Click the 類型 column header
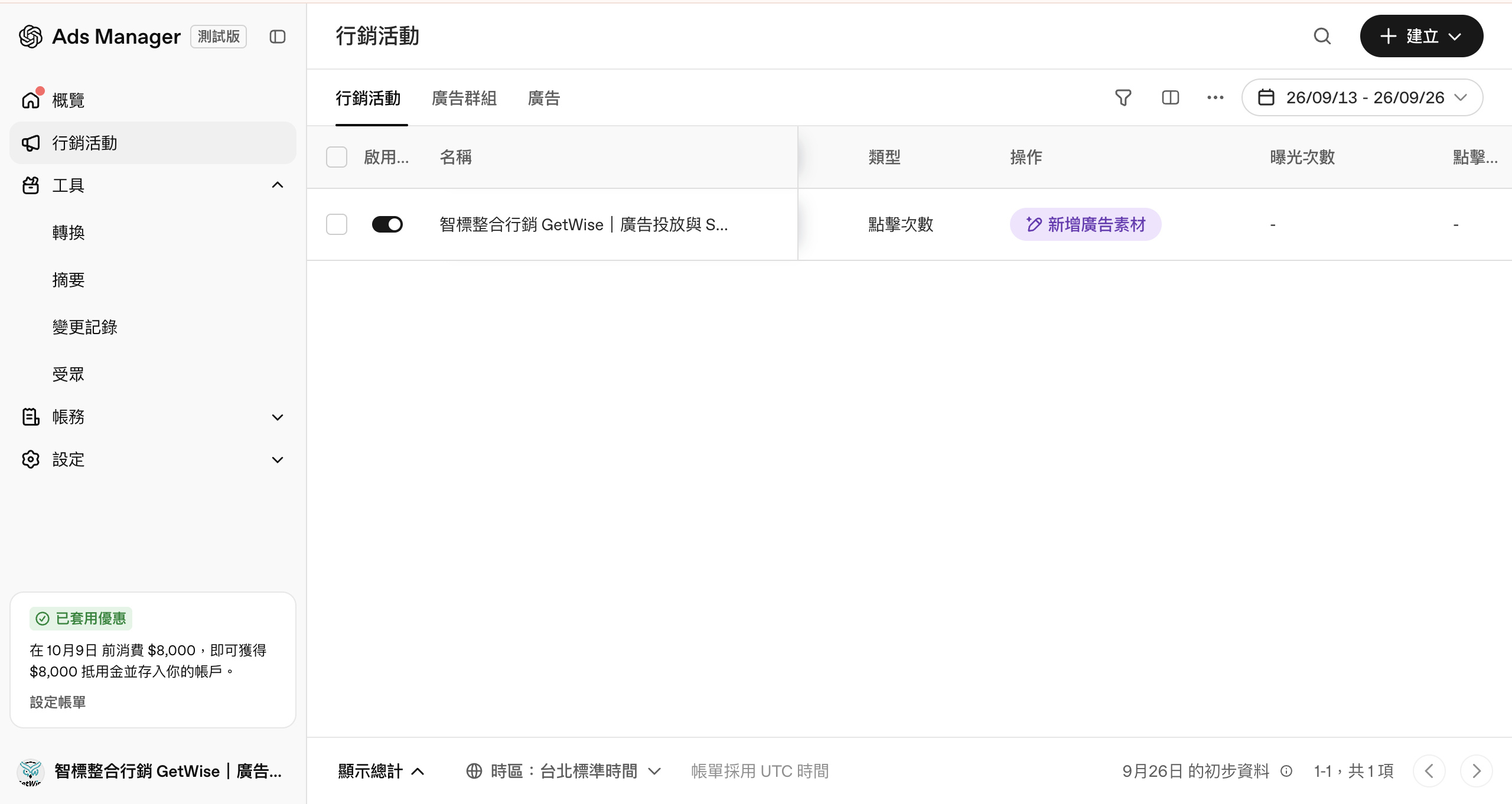 885,157
